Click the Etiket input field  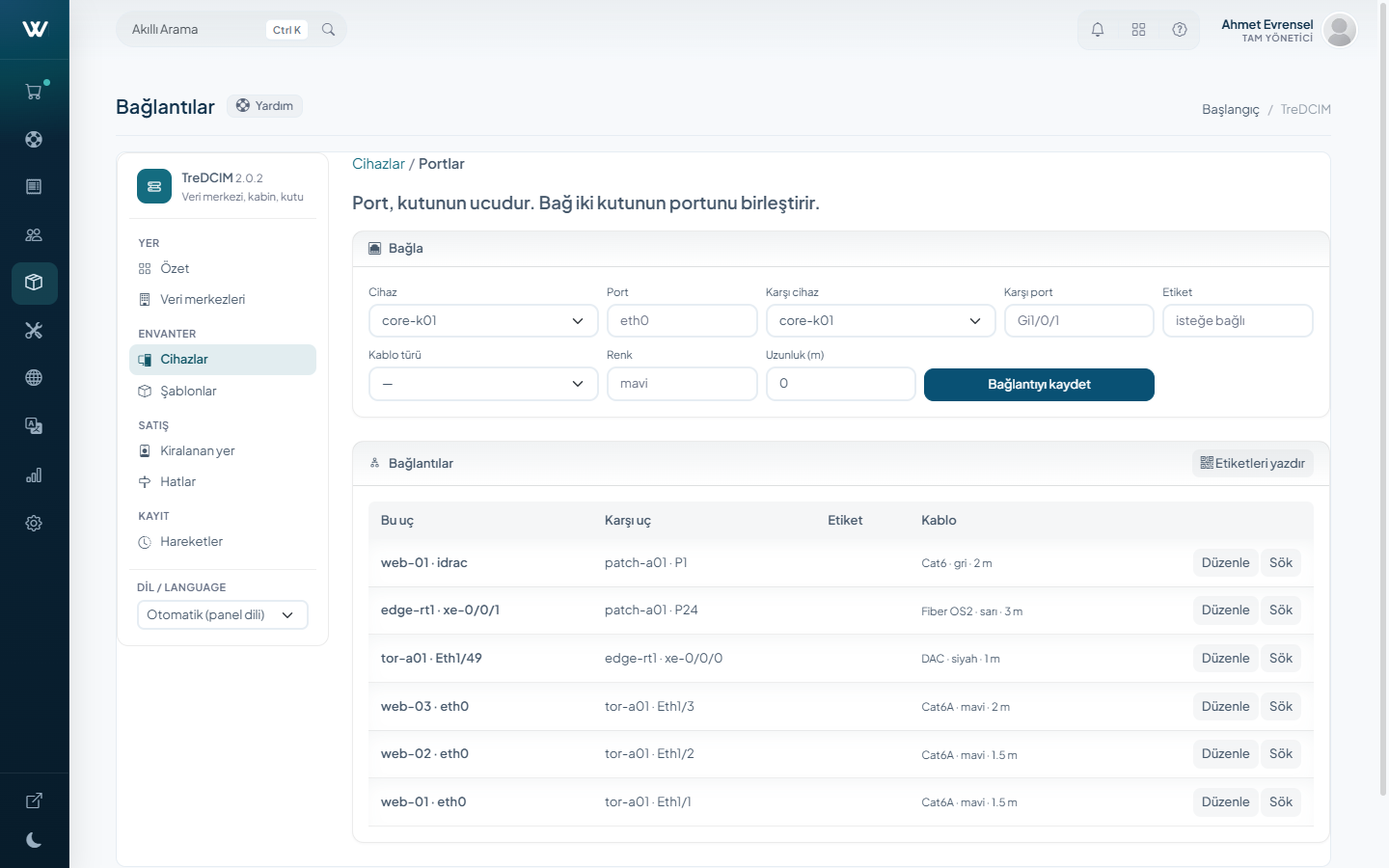point(1238,321)
